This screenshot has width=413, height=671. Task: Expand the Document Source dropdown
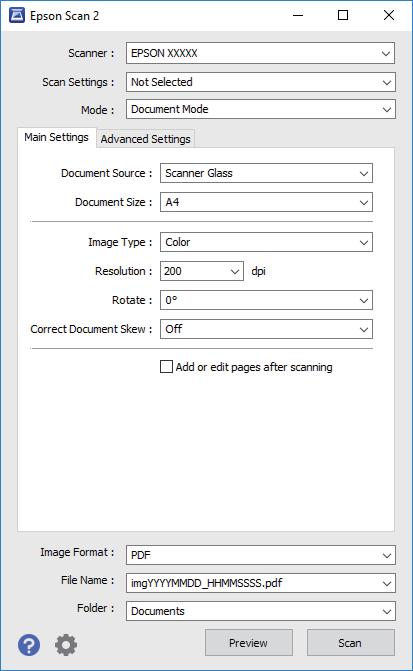266,173
